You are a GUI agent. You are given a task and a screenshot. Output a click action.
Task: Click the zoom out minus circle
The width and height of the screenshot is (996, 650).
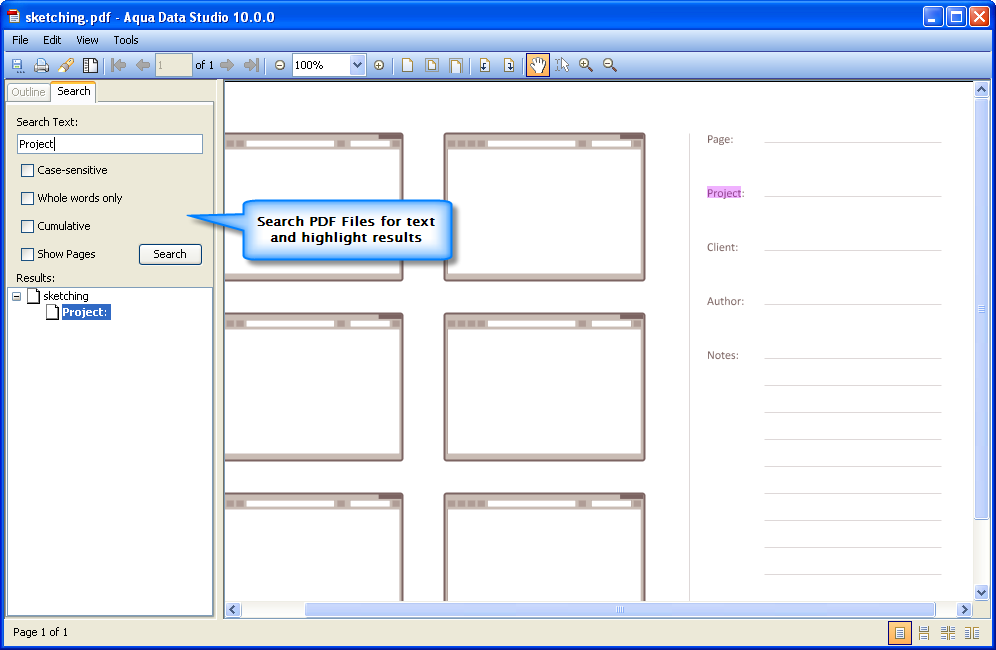click(x=279, y=65)
